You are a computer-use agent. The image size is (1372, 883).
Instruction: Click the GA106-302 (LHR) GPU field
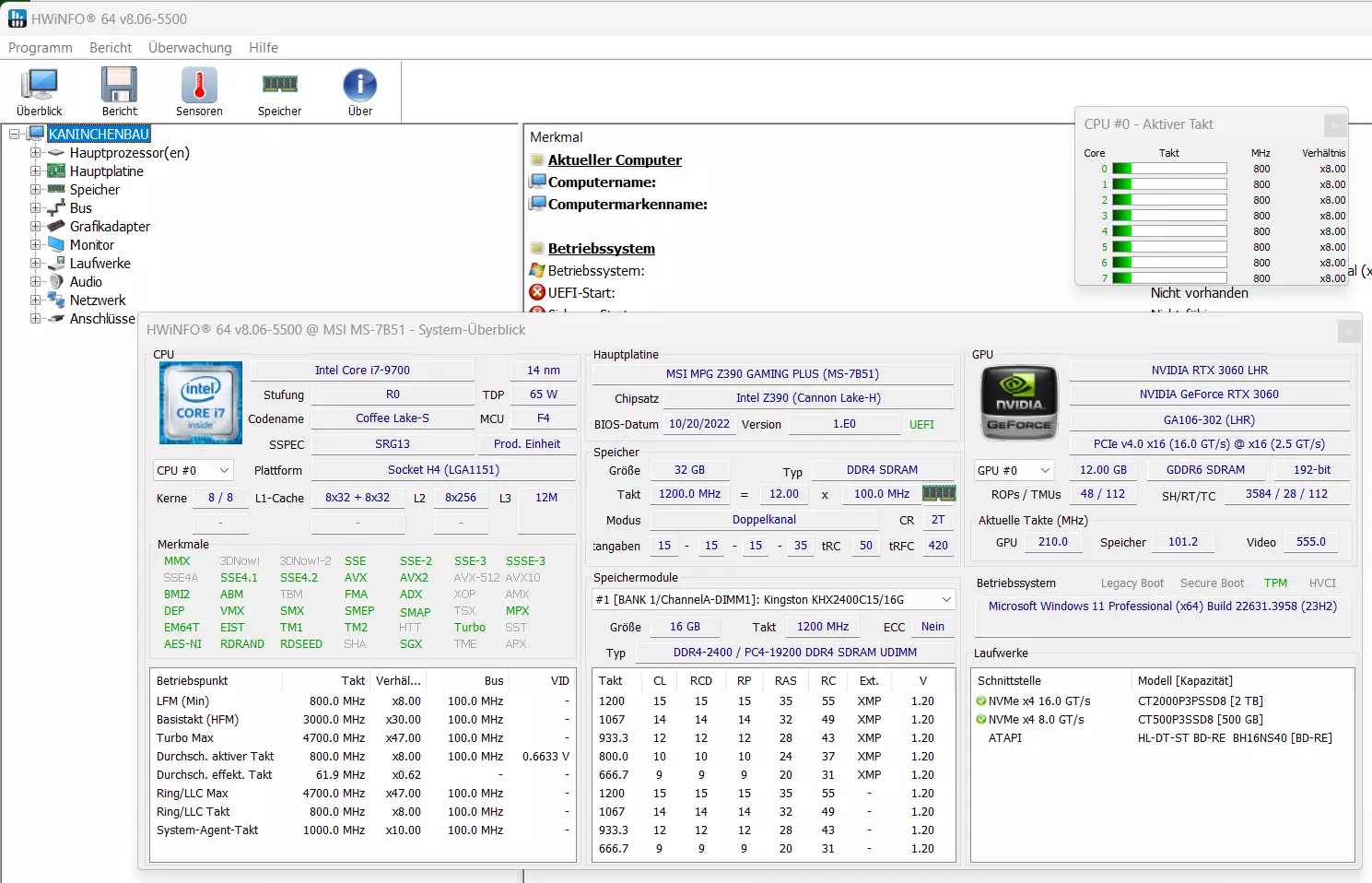[1209, 420]
